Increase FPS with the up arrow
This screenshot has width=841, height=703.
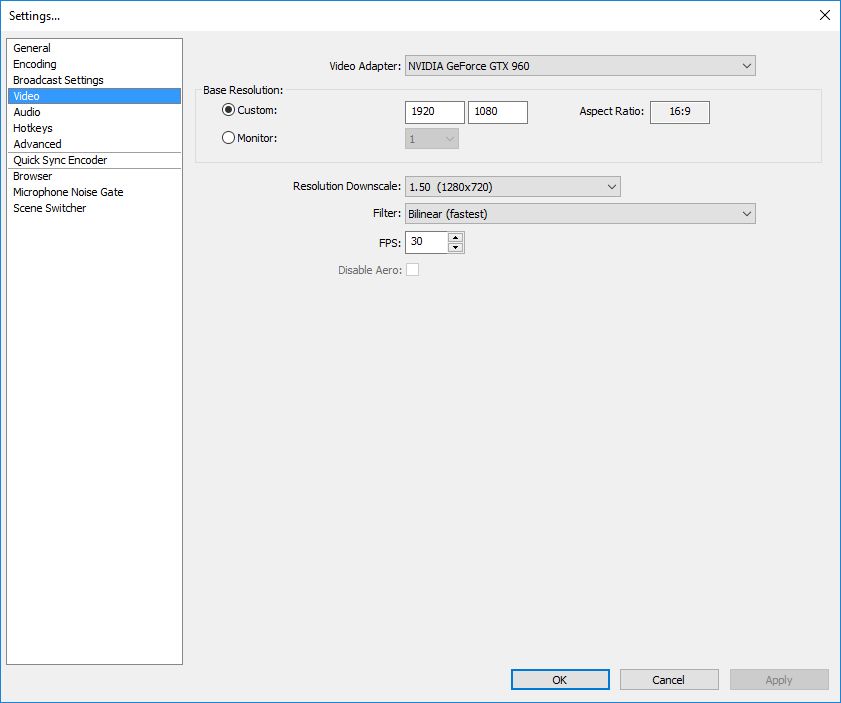pyautogui.click(x=456, y=237)
